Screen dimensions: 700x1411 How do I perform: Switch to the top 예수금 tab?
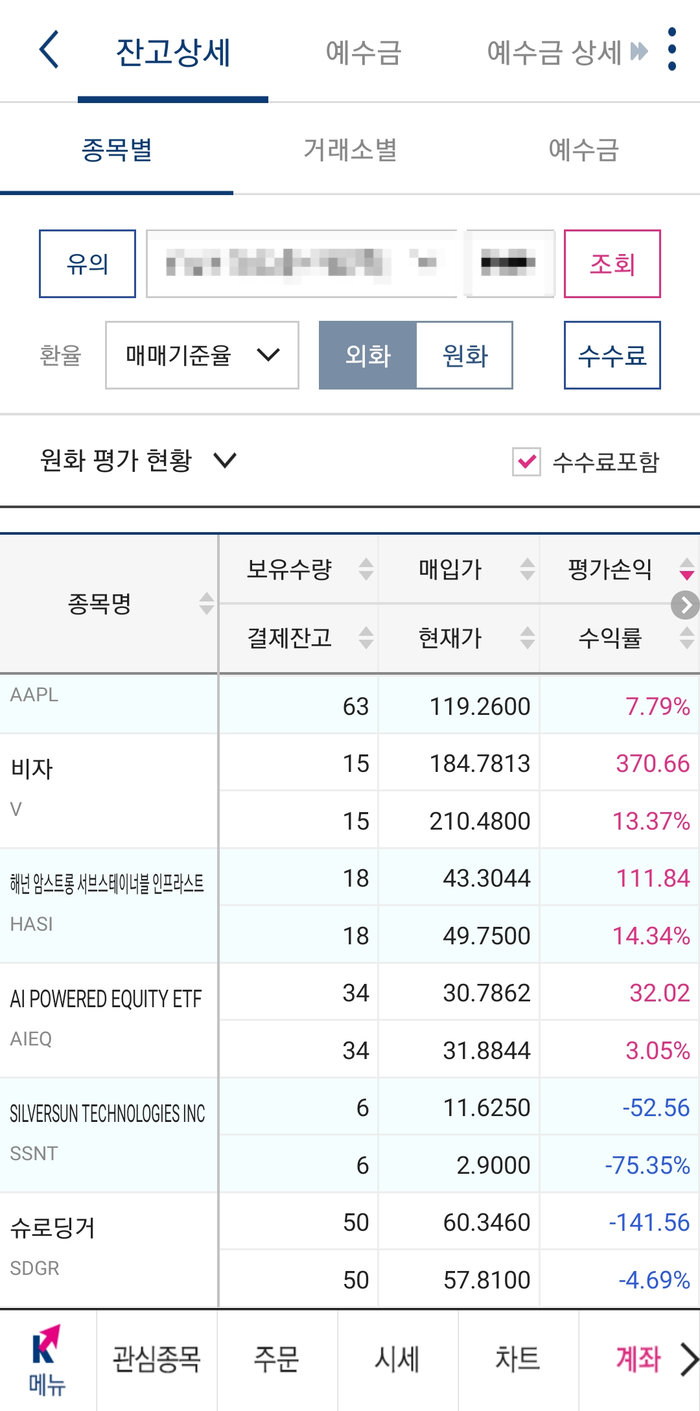point(363,52)
